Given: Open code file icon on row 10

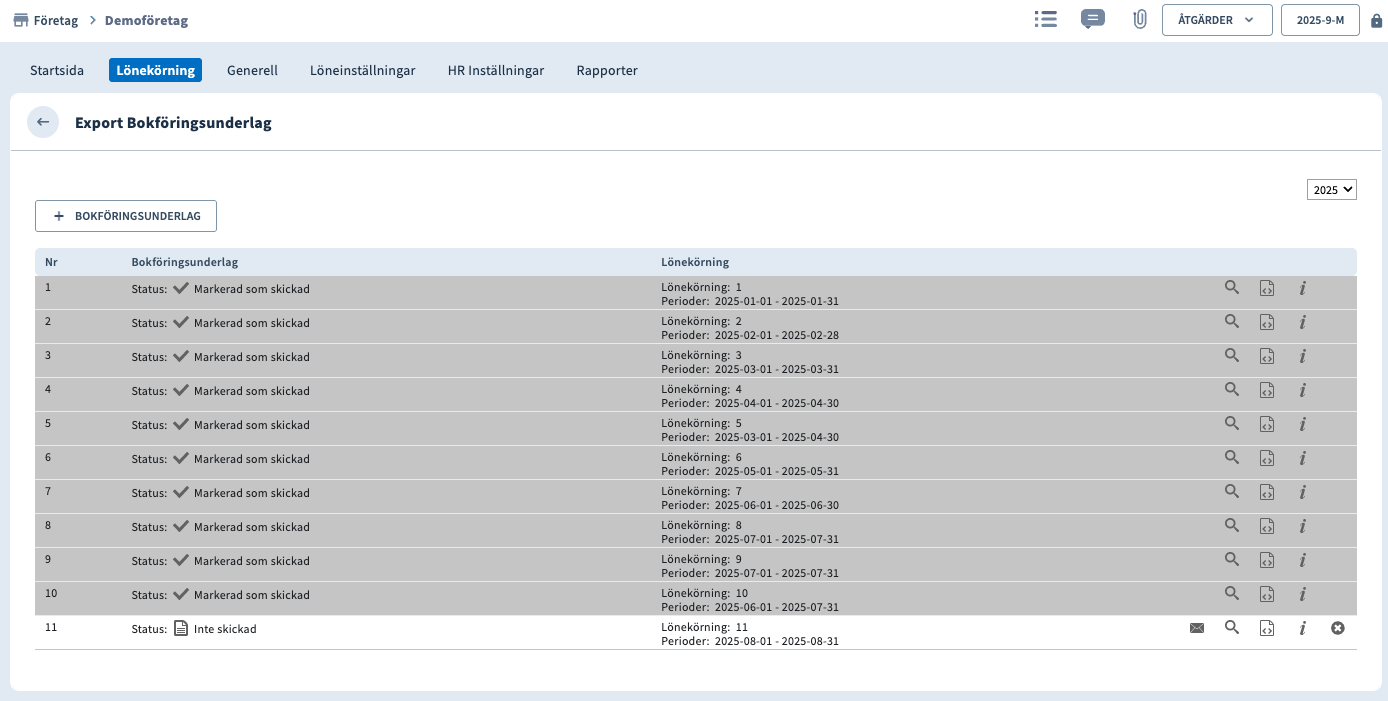Looking at the screenshot, I should click(1267, 594).
